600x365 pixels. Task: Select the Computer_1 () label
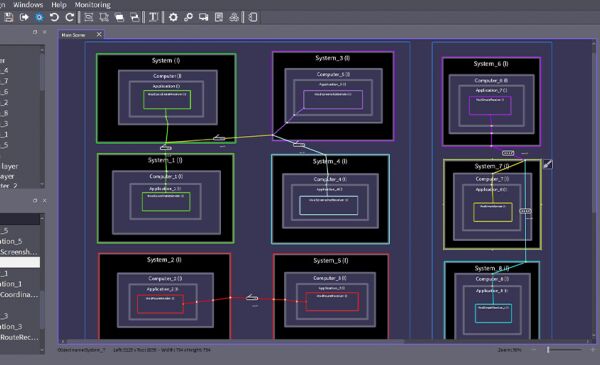166,176
